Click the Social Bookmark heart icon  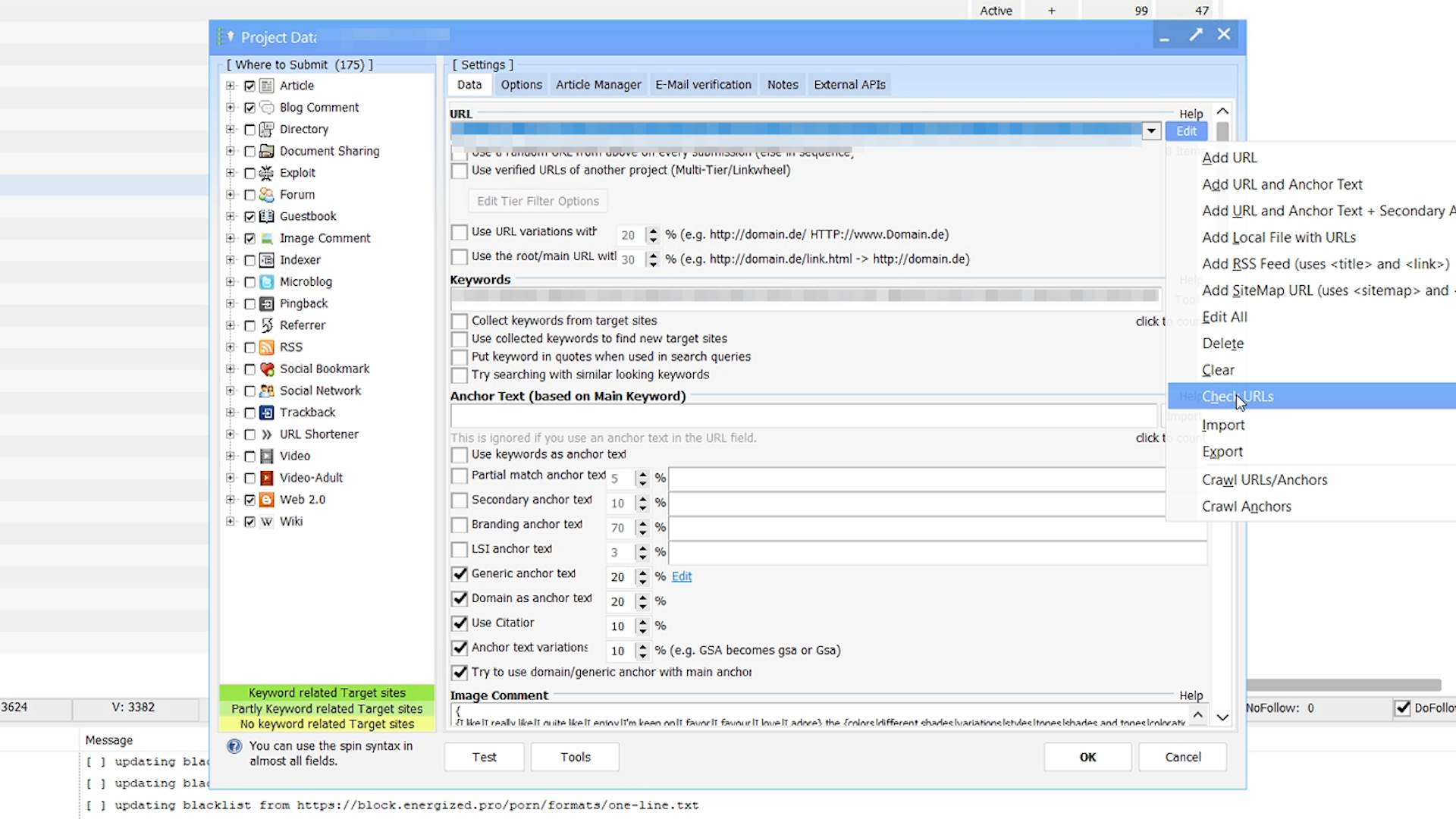pos(267,369)
